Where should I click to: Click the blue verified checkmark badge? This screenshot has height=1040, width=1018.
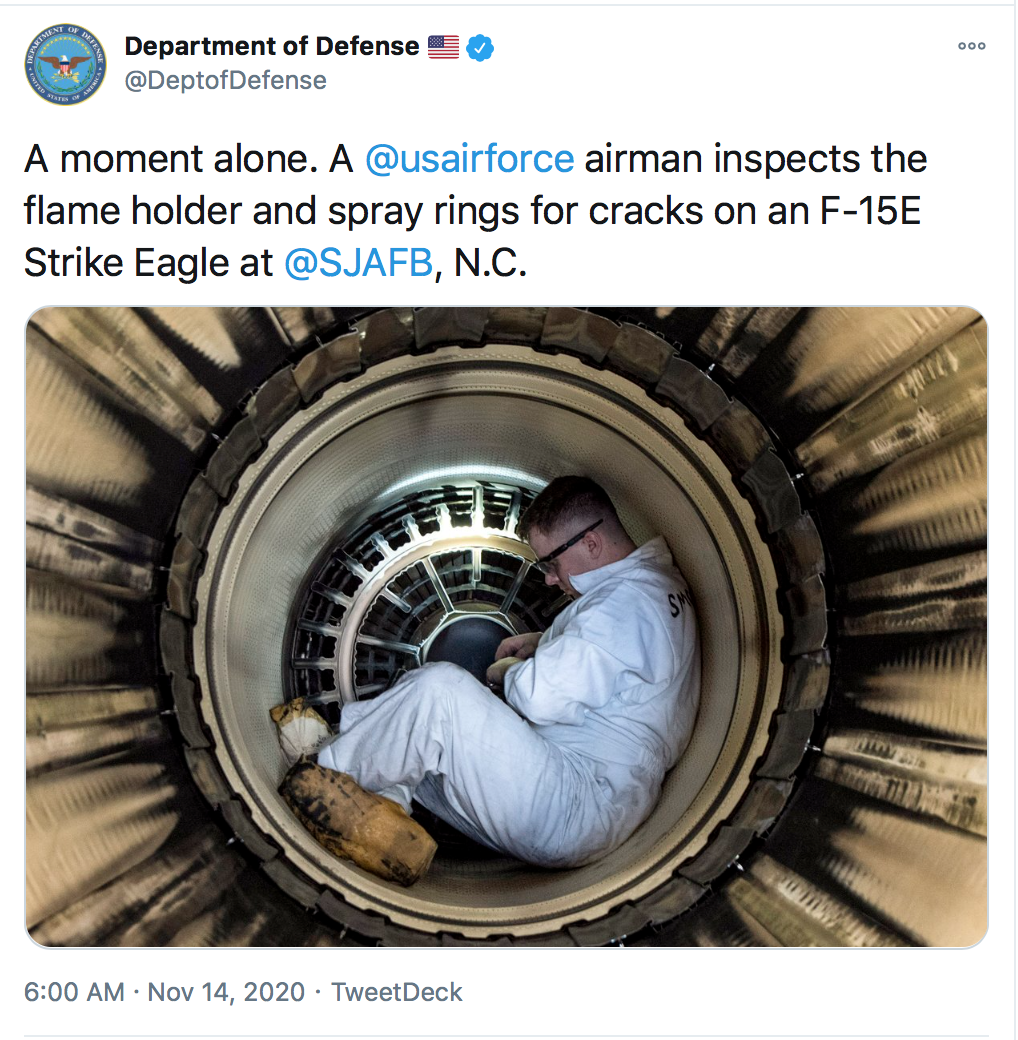tap(479, 47)
